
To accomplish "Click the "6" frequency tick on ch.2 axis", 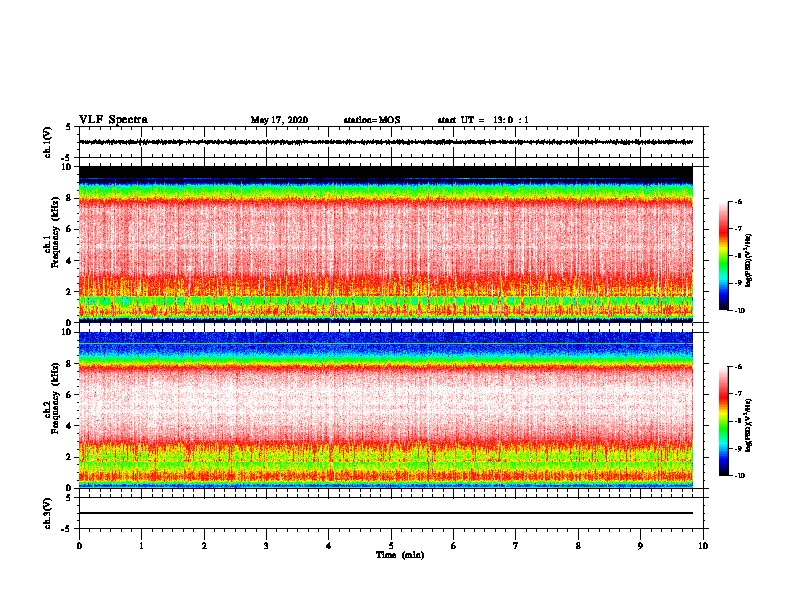I will 68,395.
